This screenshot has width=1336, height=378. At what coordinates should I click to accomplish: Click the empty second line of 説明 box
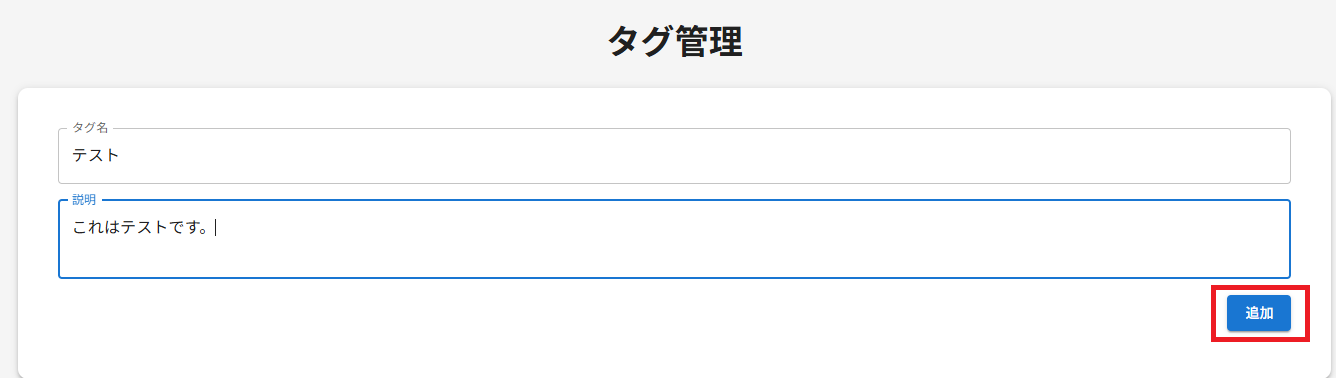click(674, 256)
